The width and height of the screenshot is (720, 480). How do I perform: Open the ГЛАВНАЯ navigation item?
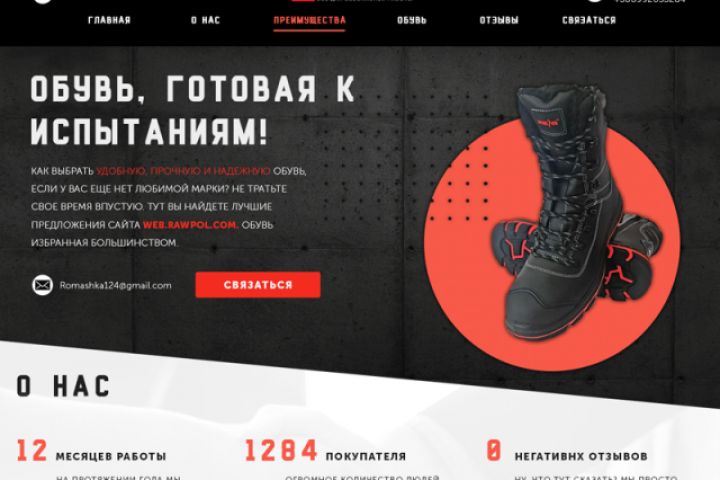click(109, 20)
